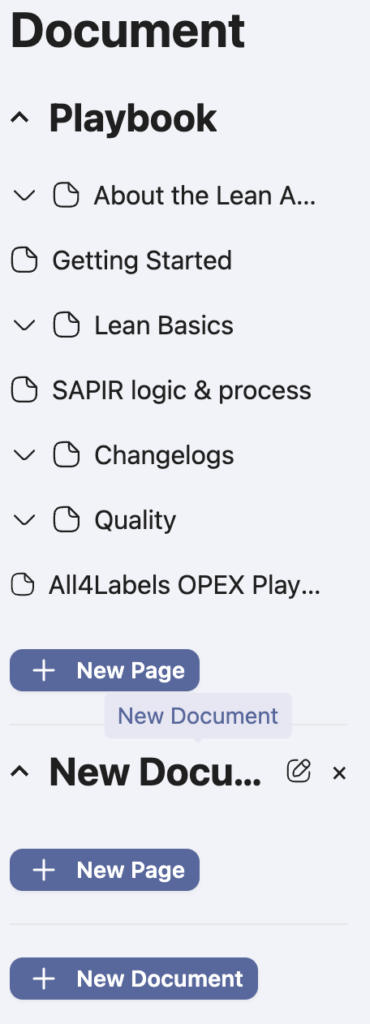Click the New Document button
This screenshot has height=1024, width=370.
click(x=134, y=978)
